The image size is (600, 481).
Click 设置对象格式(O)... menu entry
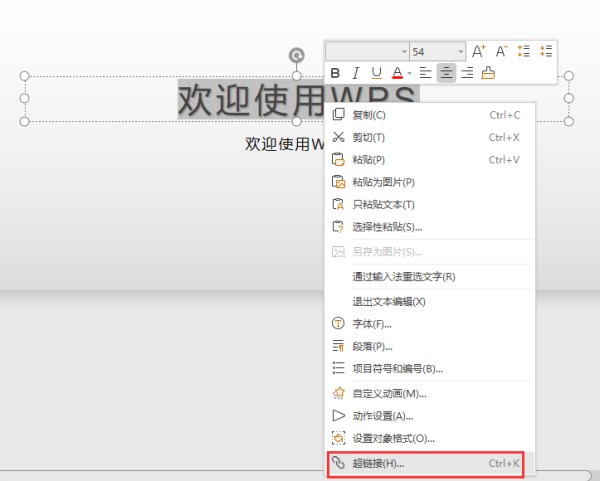[x=394, y=438]
